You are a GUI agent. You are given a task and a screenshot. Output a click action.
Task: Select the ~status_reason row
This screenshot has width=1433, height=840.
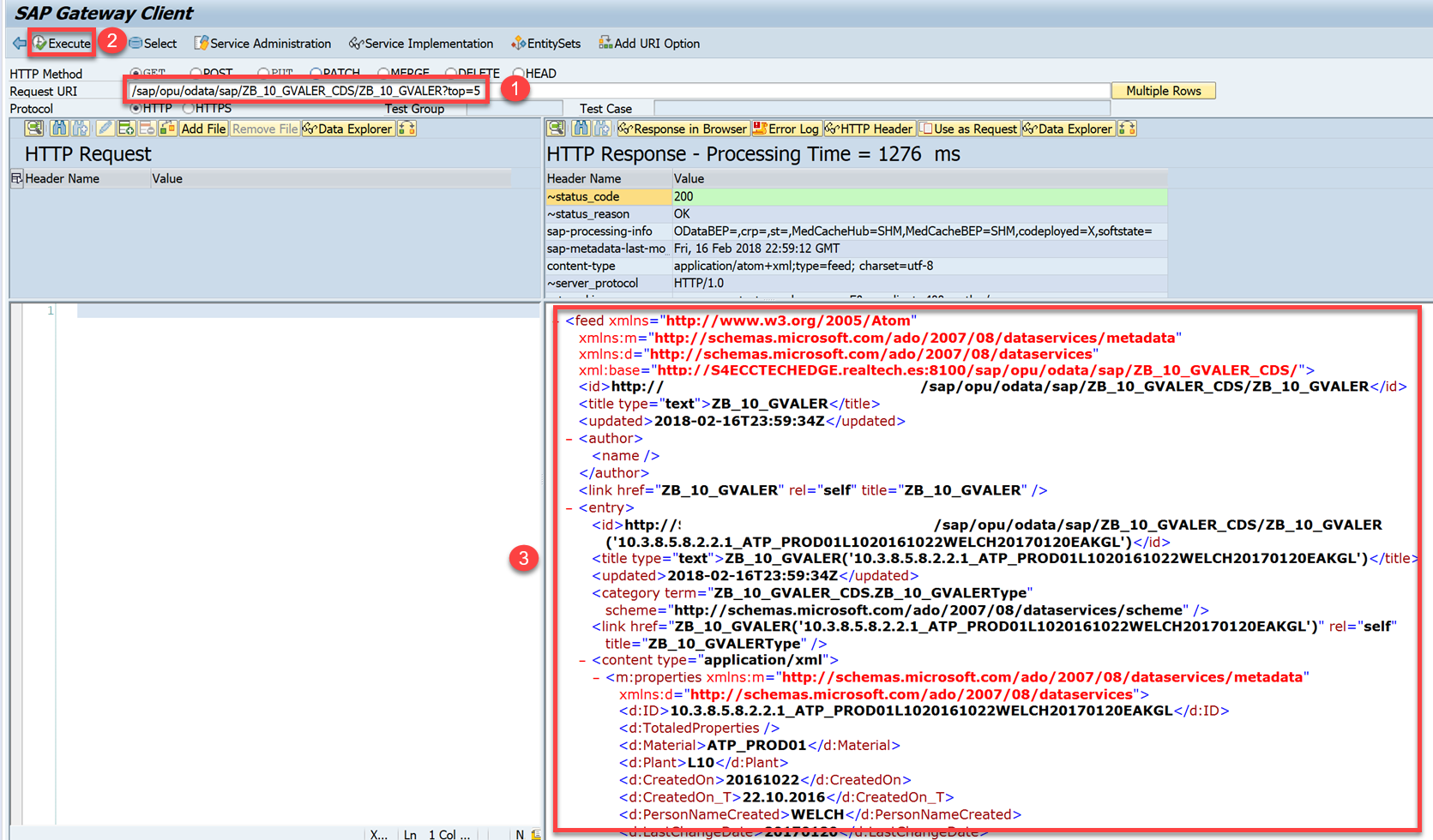pos(856,213)
